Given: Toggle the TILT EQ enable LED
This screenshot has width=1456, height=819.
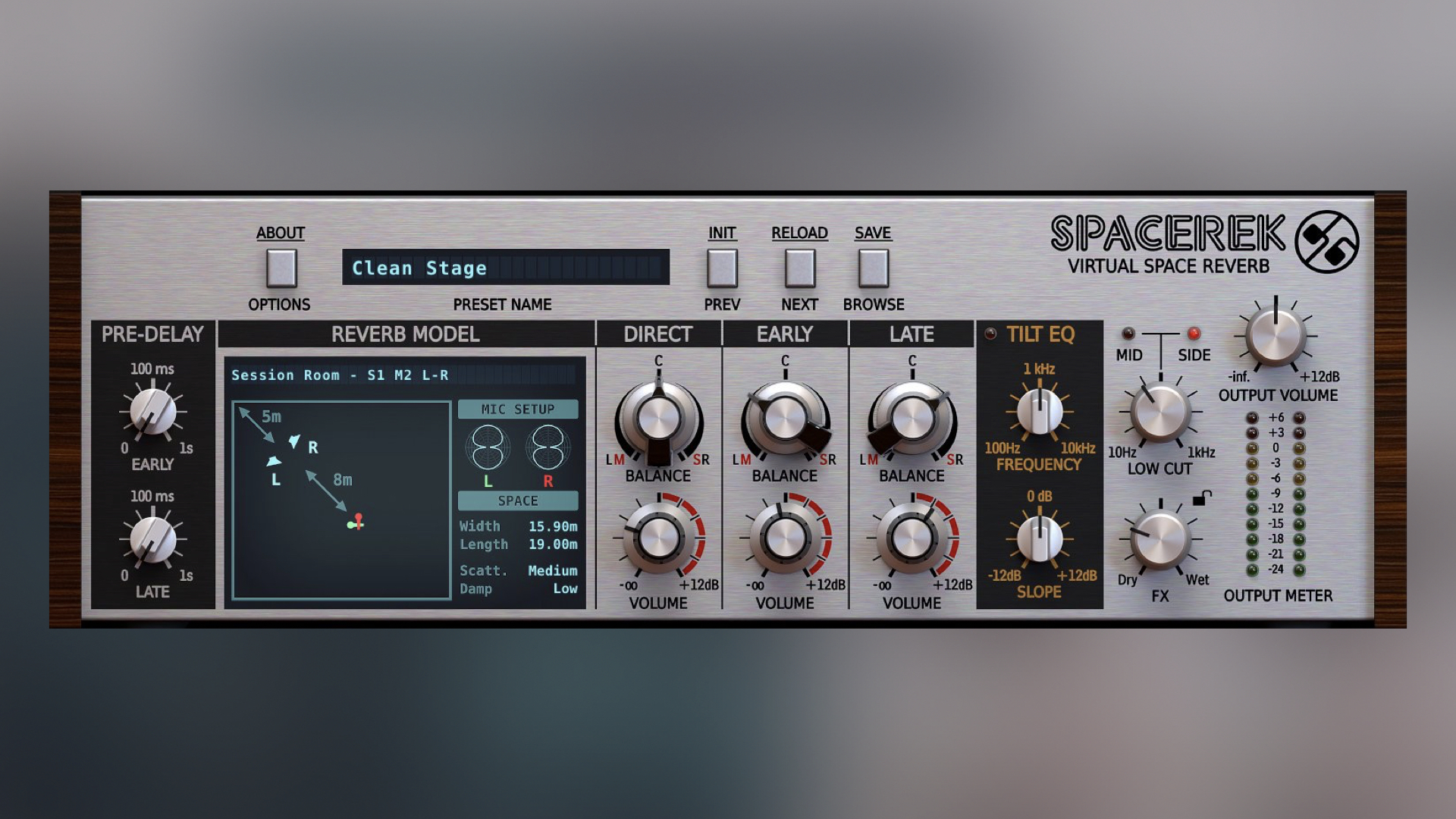Looking at the screenshot, I should pos(990,334).
